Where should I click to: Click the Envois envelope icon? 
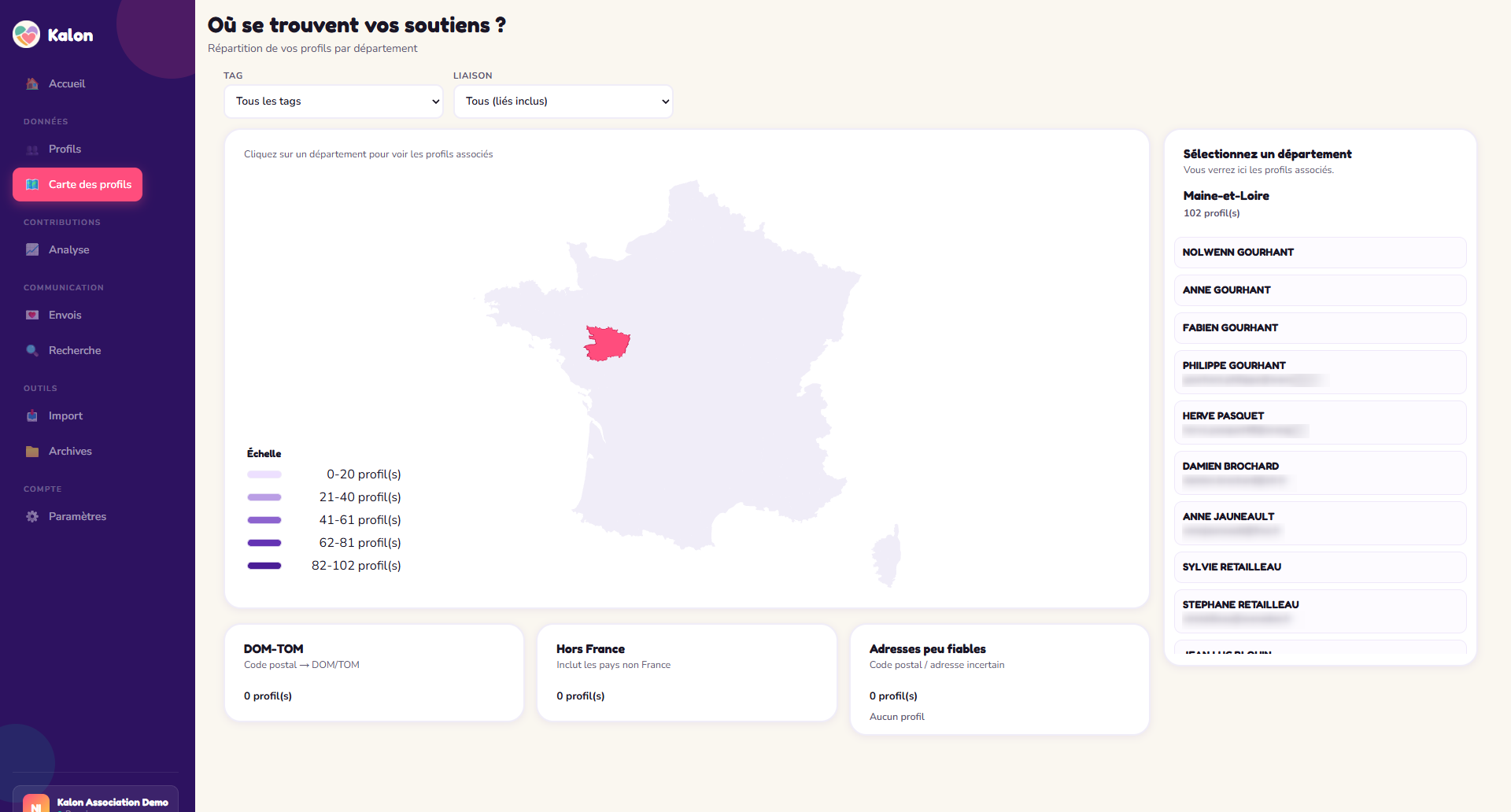click(x=32, y=315)
